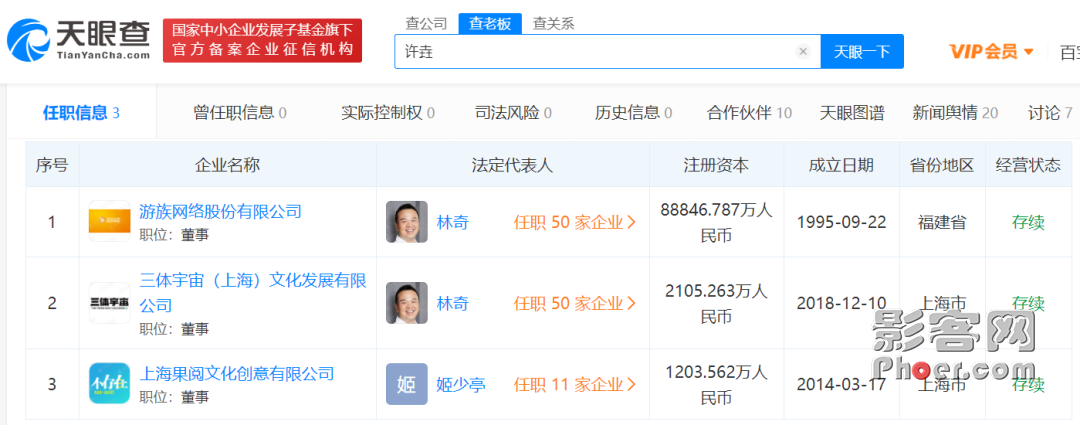Screen dimensions: 1080x425
Task: Expand 任职 50 家企业 in the 三体宇宙 row
Action: pos(574,303)
